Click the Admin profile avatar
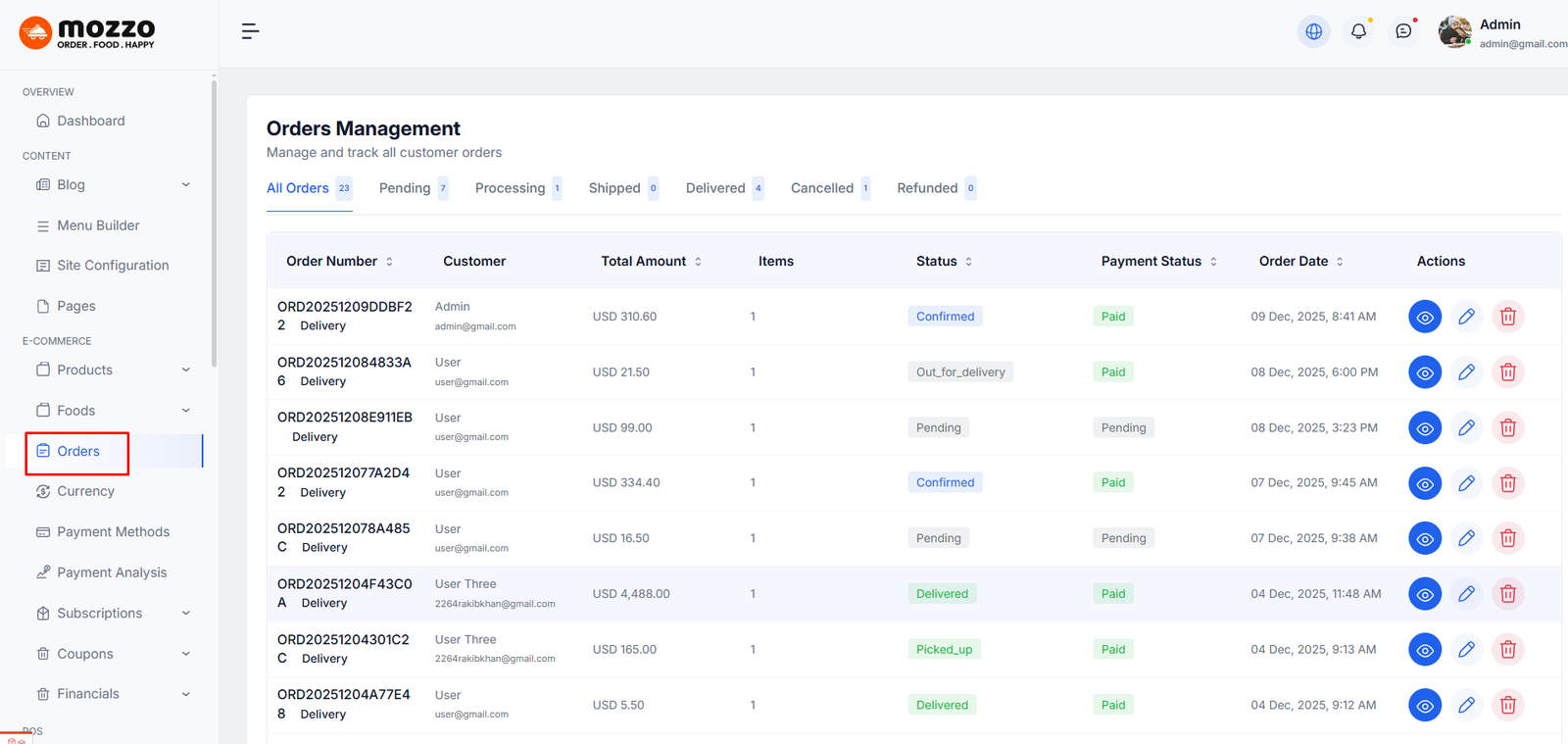This screenshot has height=744, width=1568. [1454, 31]
